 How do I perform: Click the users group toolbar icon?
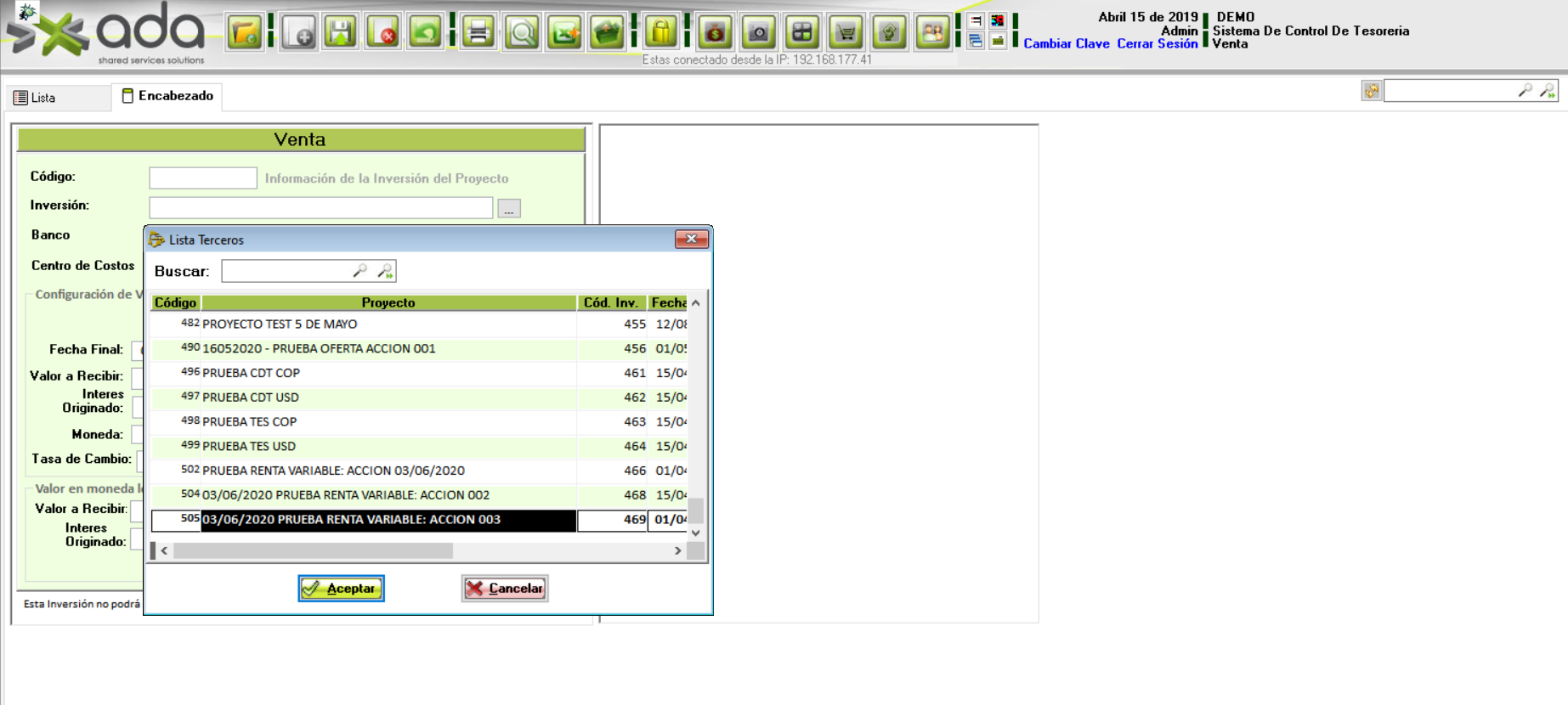(932, 33)
